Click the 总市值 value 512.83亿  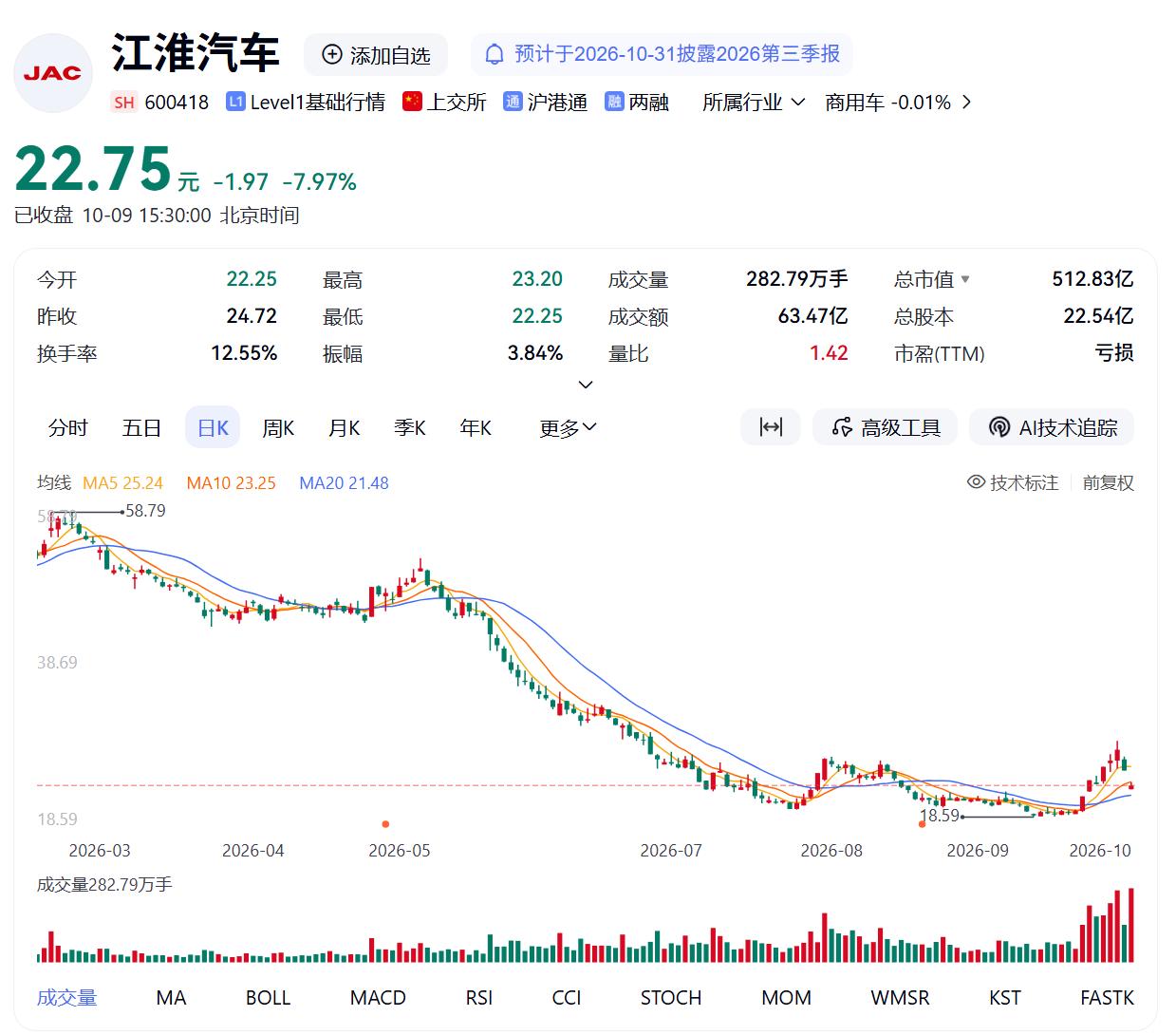[x=1092, y=279]
